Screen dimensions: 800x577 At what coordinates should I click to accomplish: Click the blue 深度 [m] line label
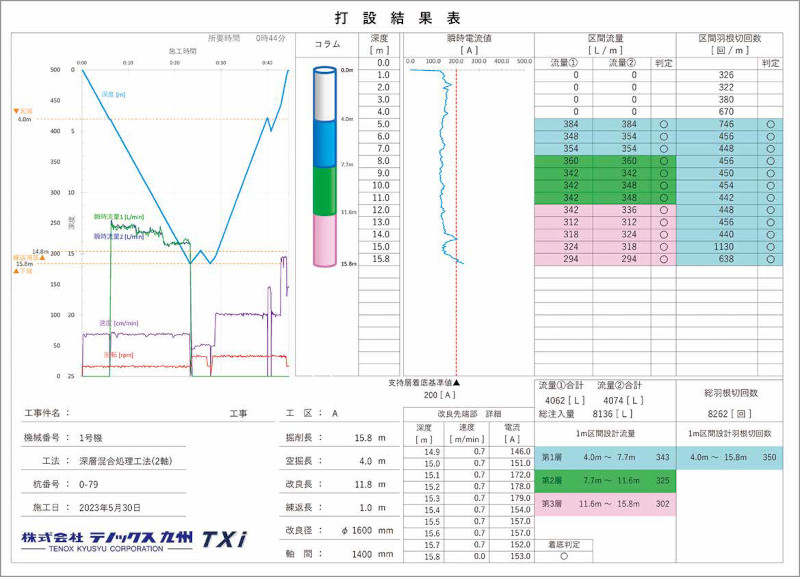click(113, 94)
